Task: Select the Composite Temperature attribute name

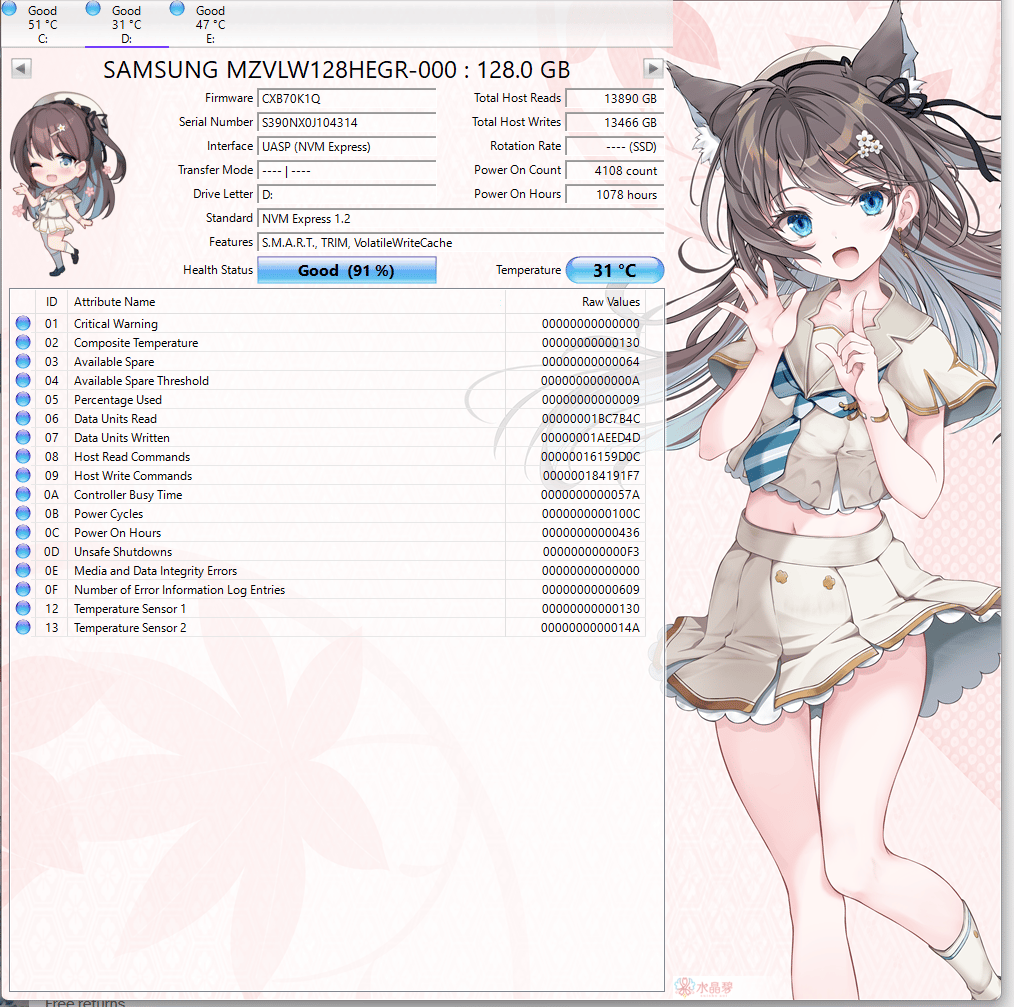Action: tap(136, 343)
